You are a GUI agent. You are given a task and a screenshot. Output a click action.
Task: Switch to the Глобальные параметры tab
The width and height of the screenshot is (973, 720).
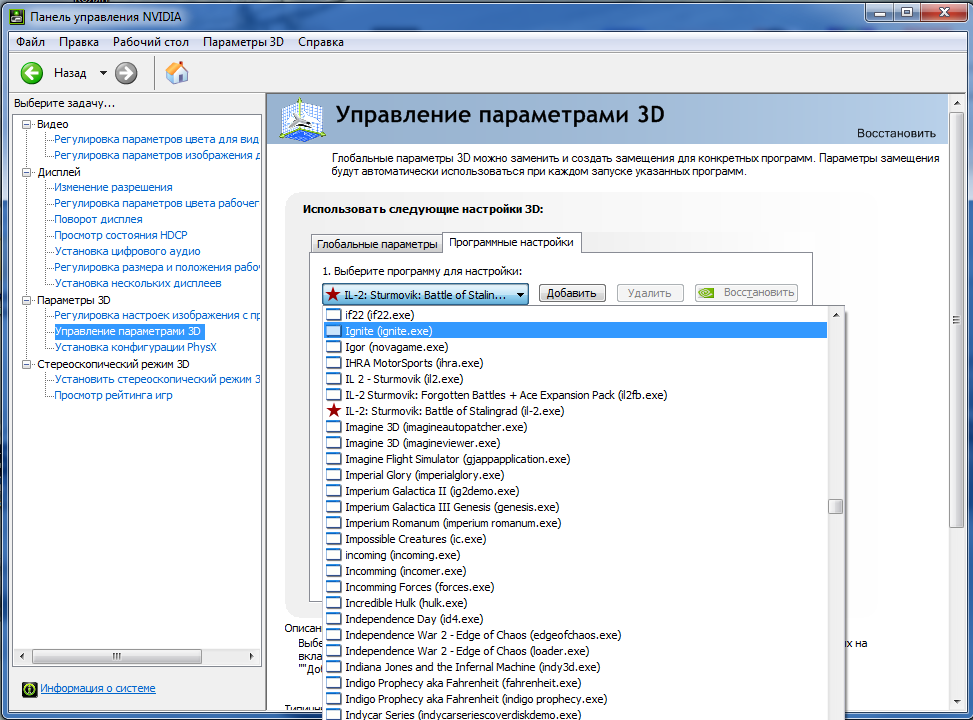pos(377,244)
